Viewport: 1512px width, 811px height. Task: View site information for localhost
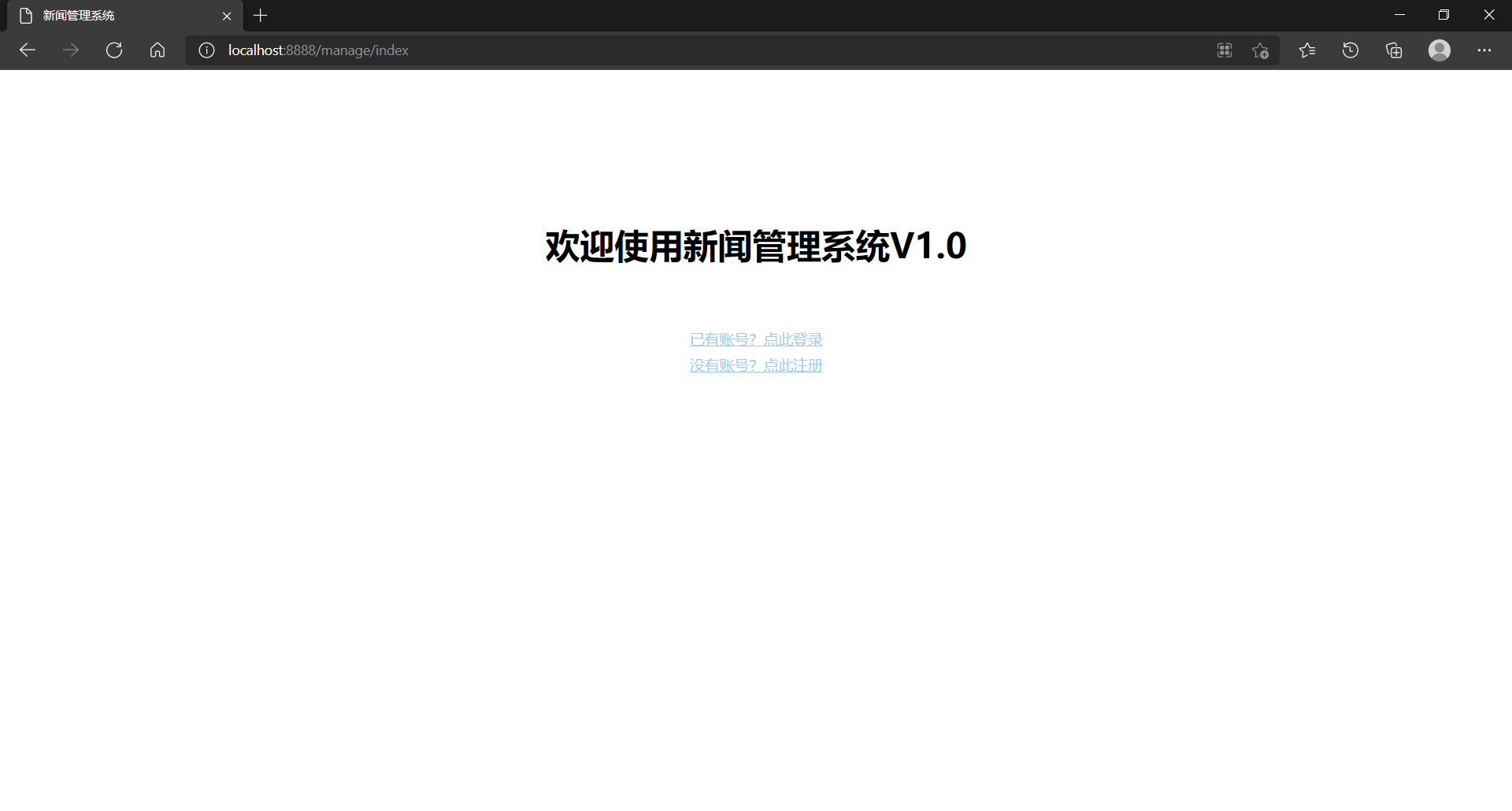[206, 50]
